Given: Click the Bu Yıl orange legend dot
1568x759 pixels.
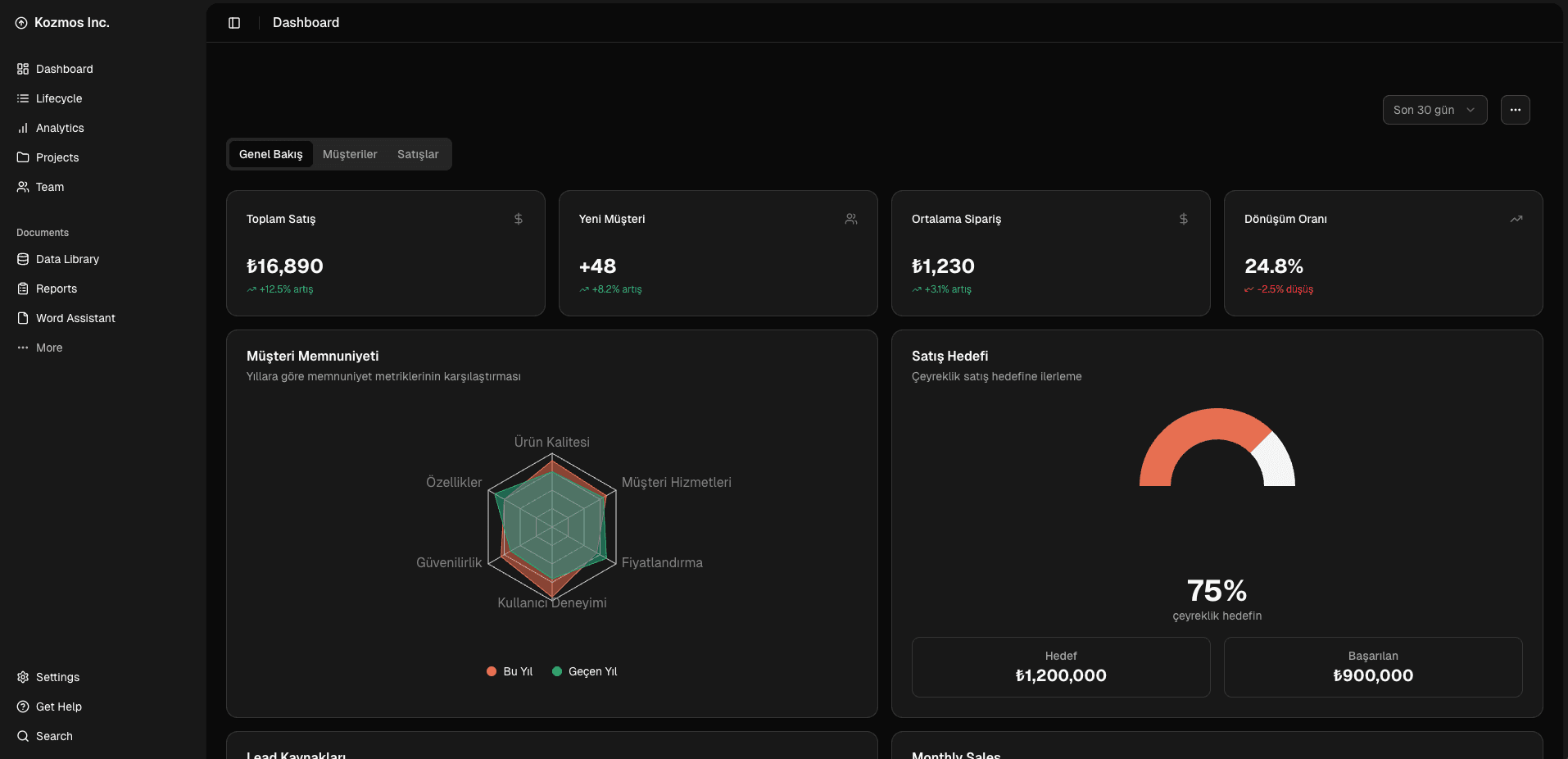Looking at the screenshot, I should click(492, 671).
